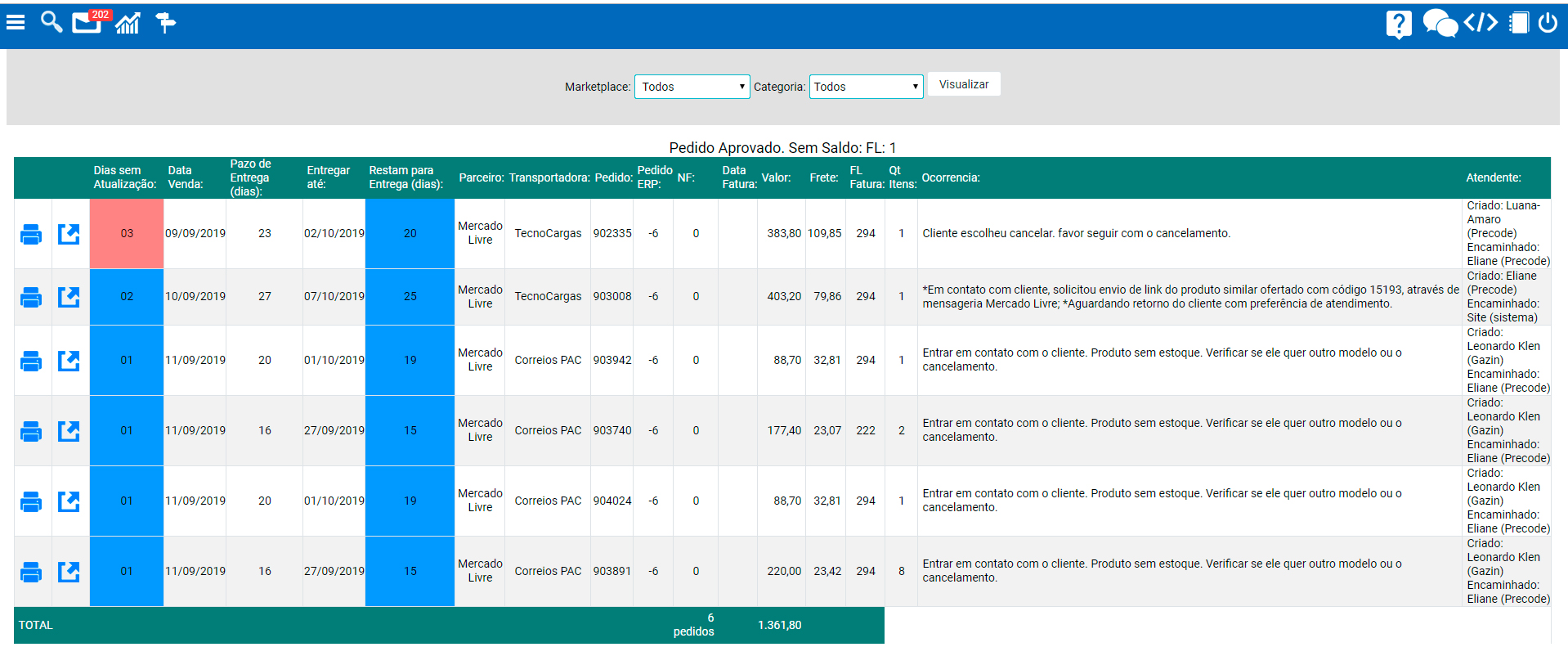Image resolution: width=1568 pixels, height=647 pixels.
Task: Select order number 903740
Action: tap(612, 431)
